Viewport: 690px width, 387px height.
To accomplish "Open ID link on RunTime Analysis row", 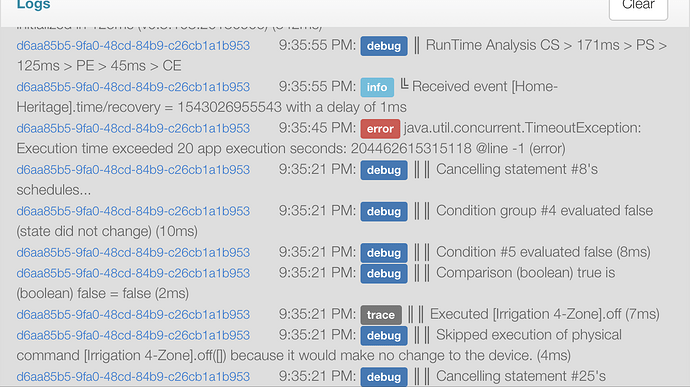I will click(133, 46).
